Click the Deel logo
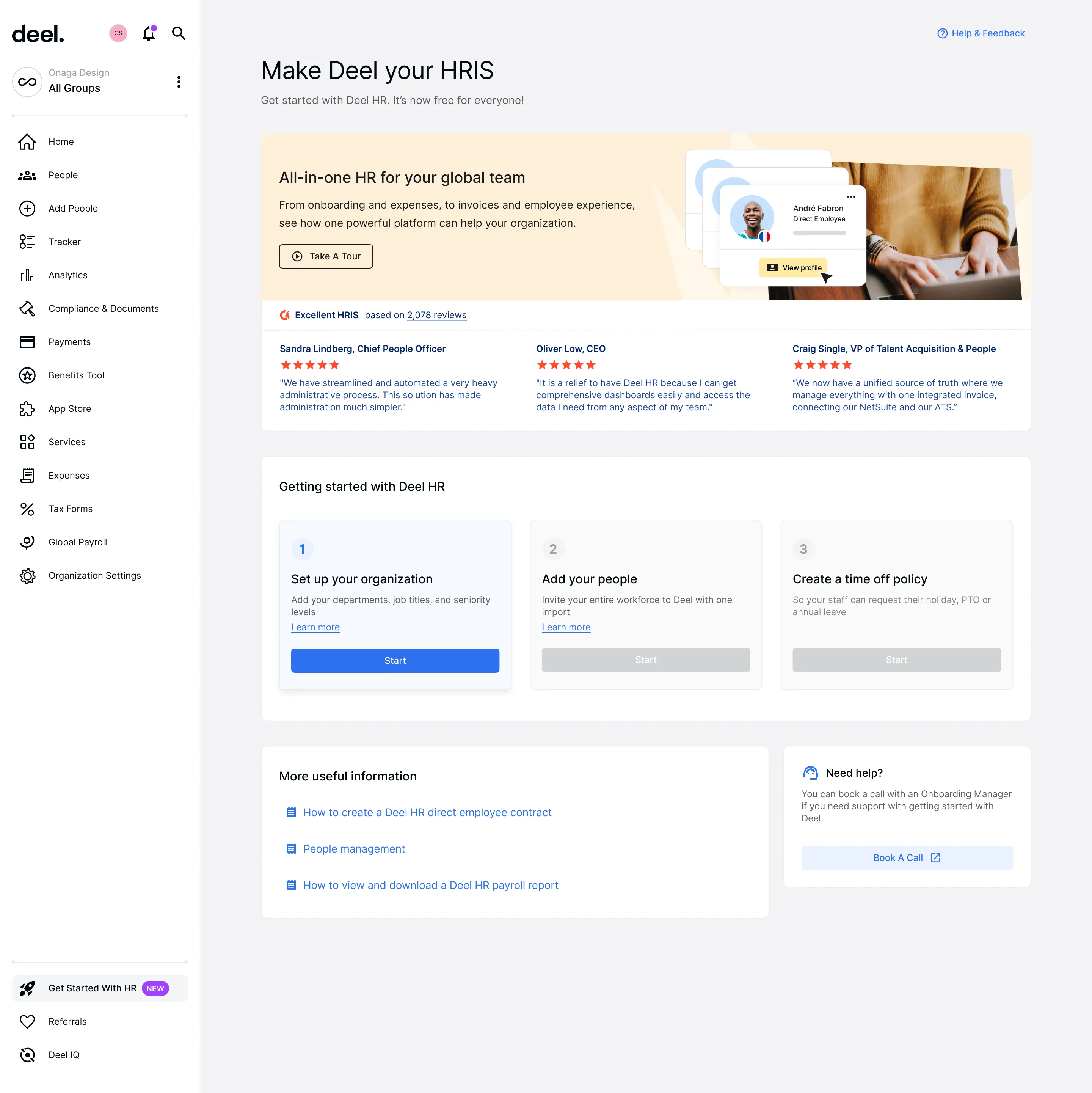Image resolution: width=1092 pixels, height=1093 pixels. coord(38,34)
